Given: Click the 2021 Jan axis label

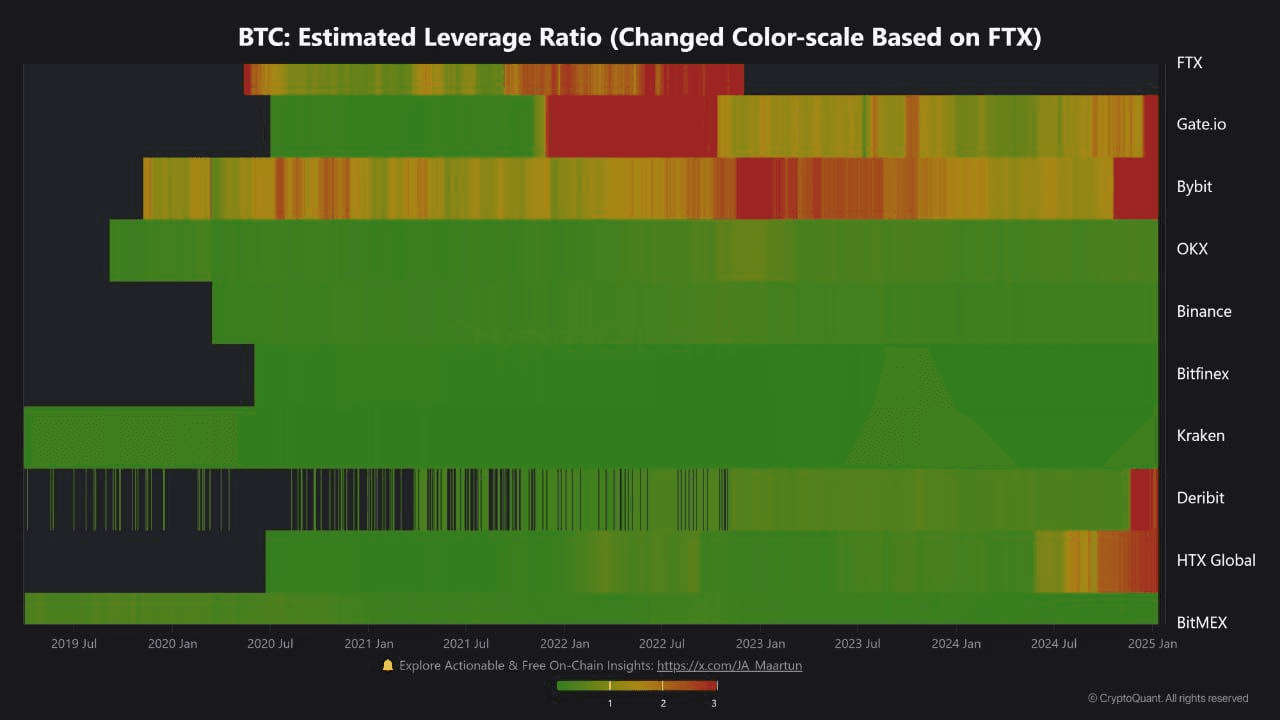Looking at the screenshot, I should click(x=369, y=644).
